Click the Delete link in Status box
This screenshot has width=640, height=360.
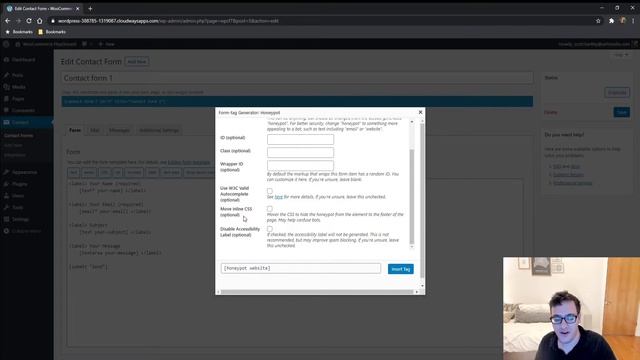pos(551,112)
